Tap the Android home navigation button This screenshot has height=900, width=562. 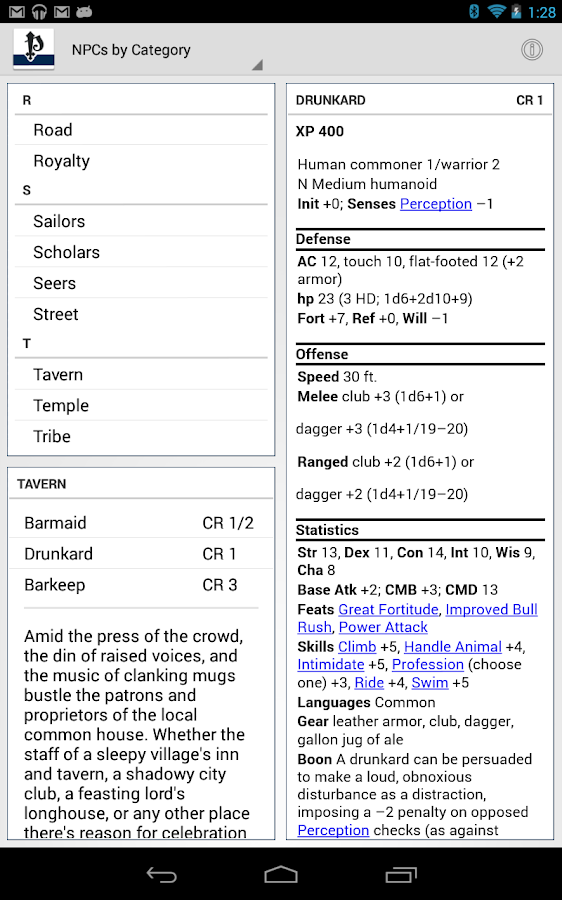coord(281,874)
